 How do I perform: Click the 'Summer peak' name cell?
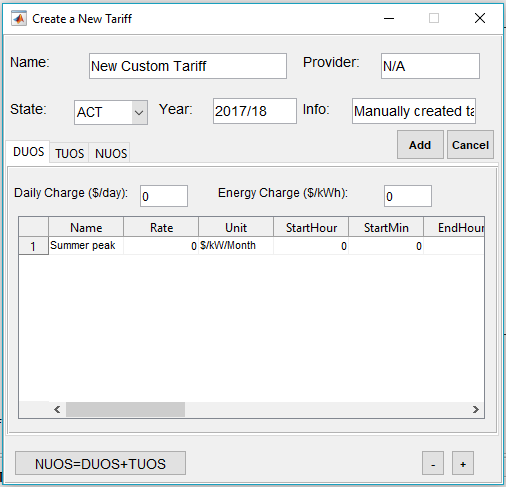[86, 246]
